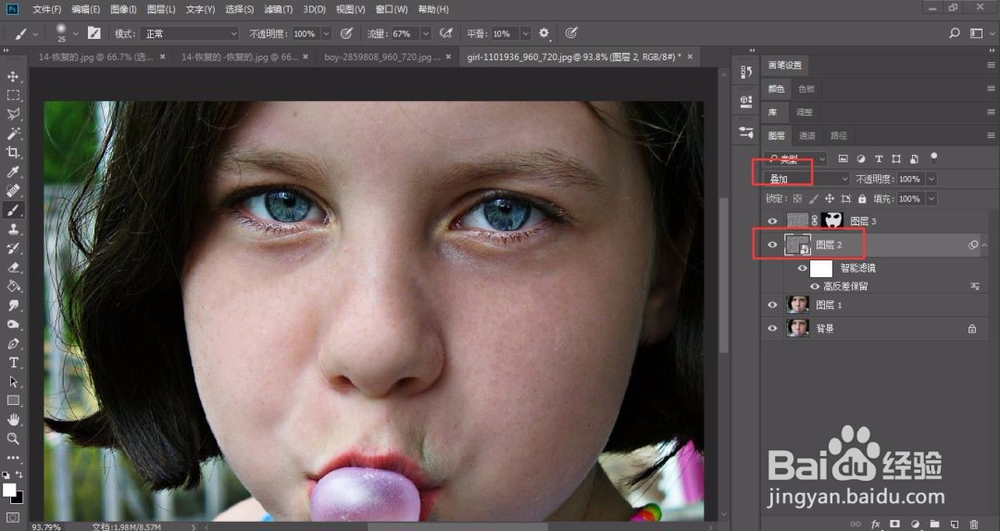Screen dimensions: 1000x531
Task: Open the brush settings panel toggle icon
Action: 94,33
